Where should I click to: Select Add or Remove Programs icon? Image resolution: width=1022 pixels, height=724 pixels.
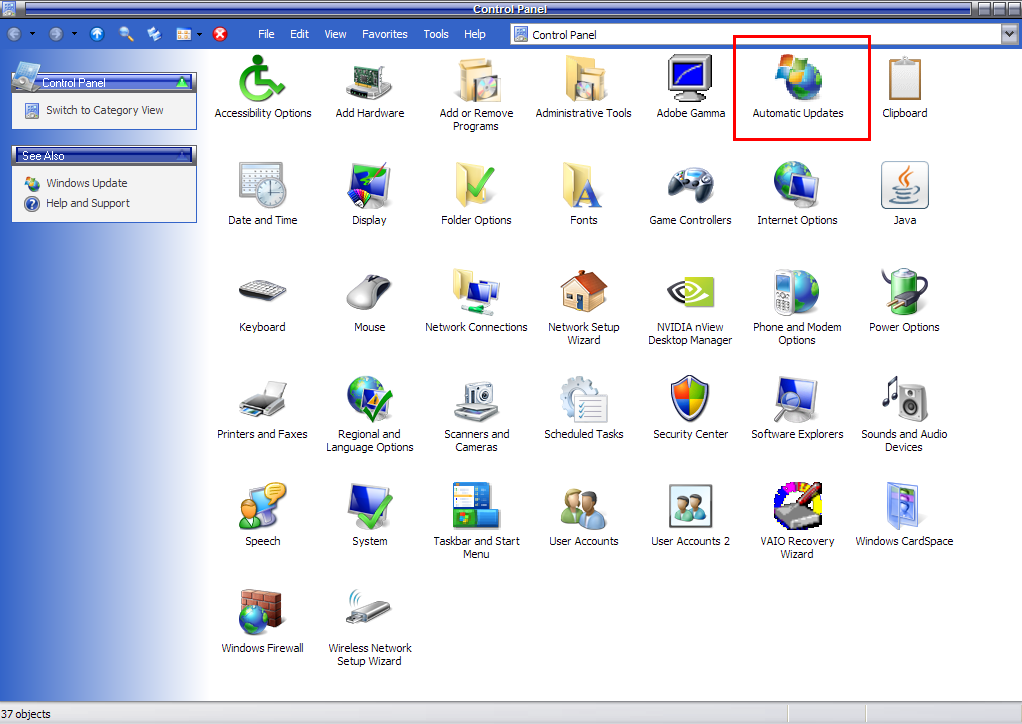476,80
